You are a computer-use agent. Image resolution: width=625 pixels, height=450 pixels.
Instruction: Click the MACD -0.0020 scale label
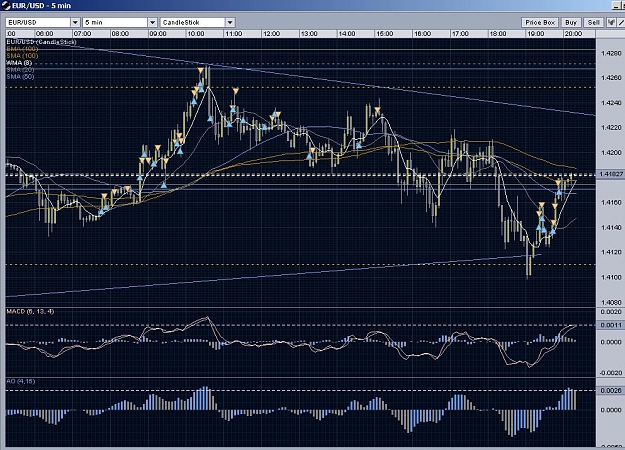(x=611, y=373)
